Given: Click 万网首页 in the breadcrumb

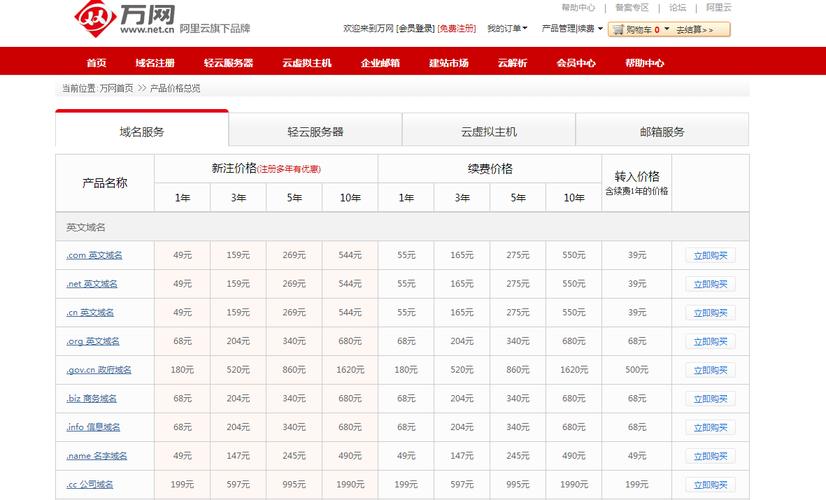Looking at the screenshot, I should [x=116, y=88].
